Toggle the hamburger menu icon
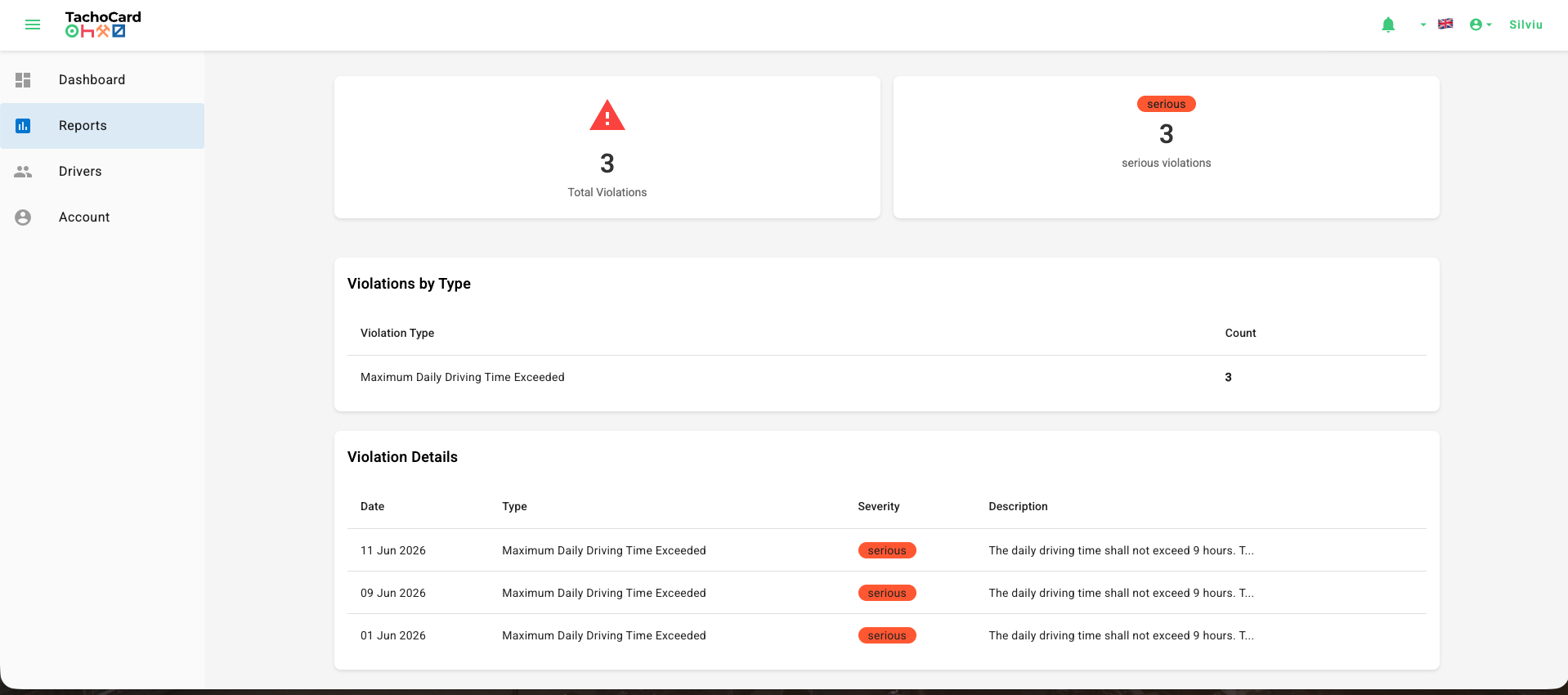 [33, 25]
